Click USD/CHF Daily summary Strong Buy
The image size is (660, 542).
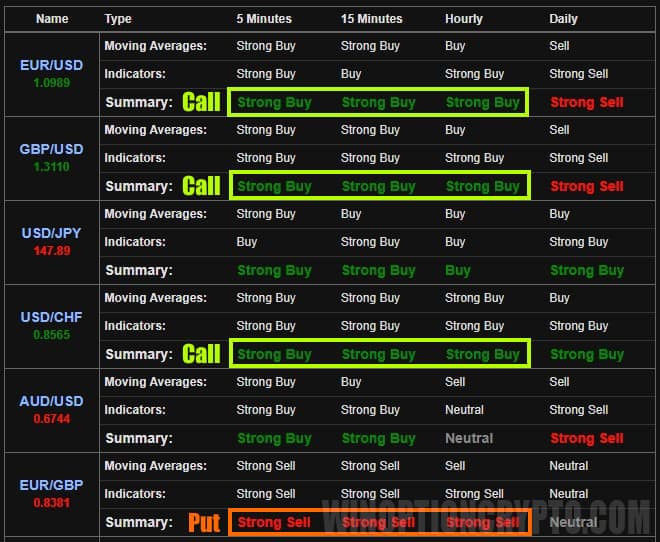(586, 354)
